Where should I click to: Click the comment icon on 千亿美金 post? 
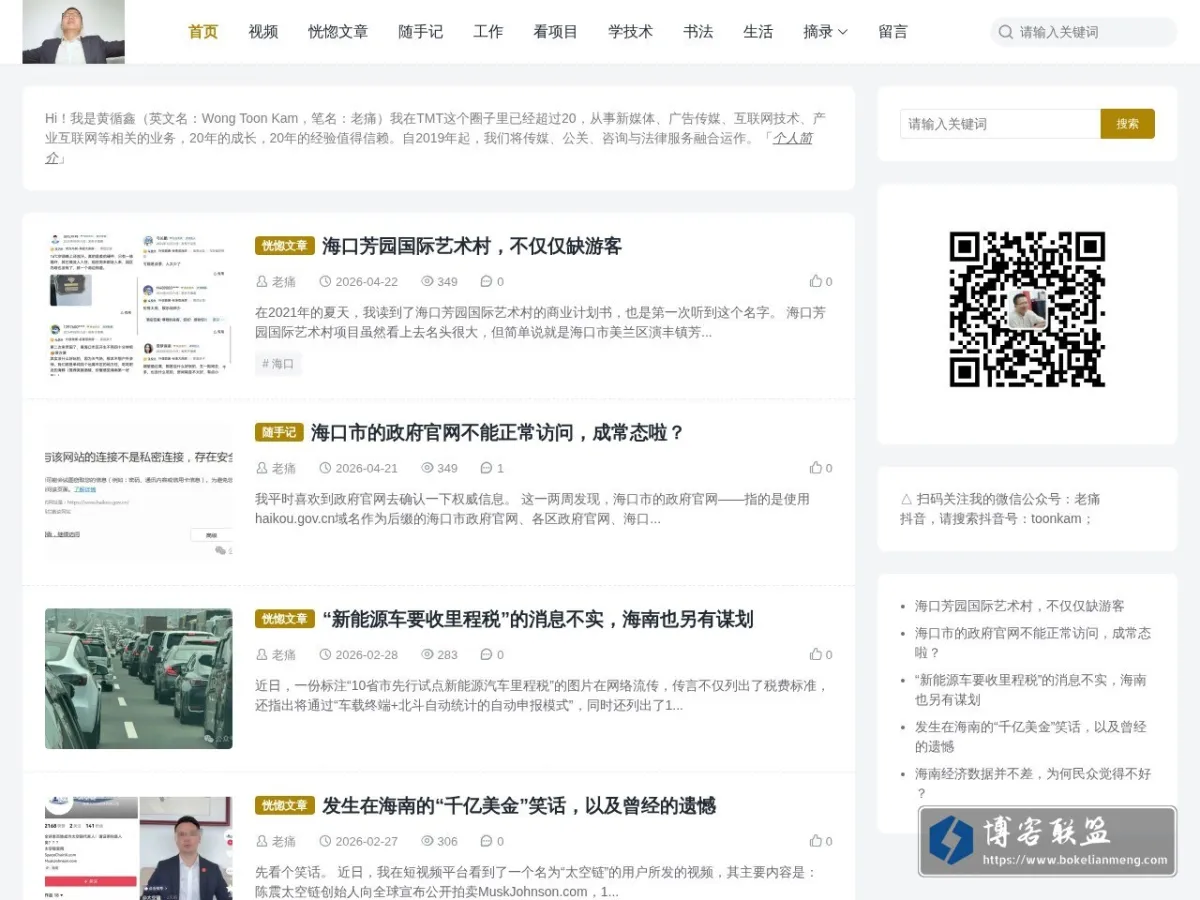point(486,841)
